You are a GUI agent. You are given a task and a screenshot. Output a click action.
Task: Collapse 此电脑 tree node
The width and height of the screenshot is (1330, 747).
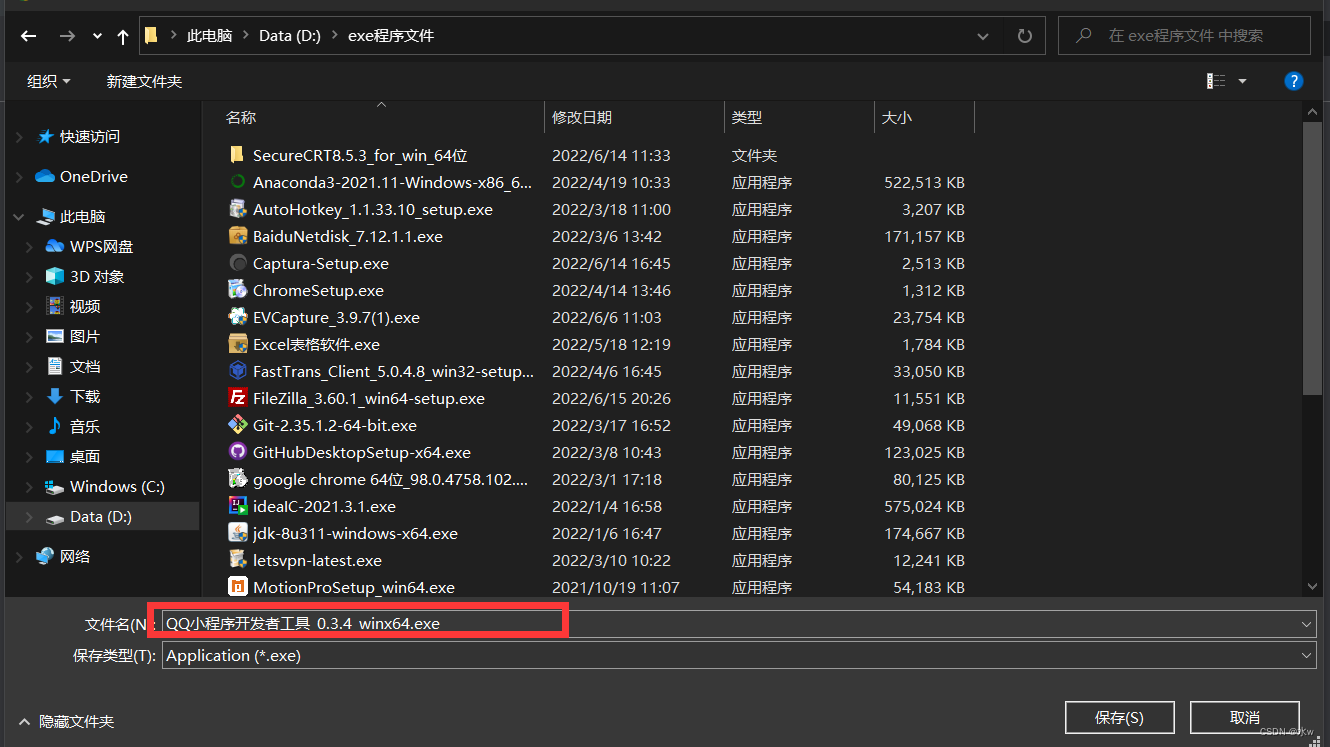coord(19,217)
